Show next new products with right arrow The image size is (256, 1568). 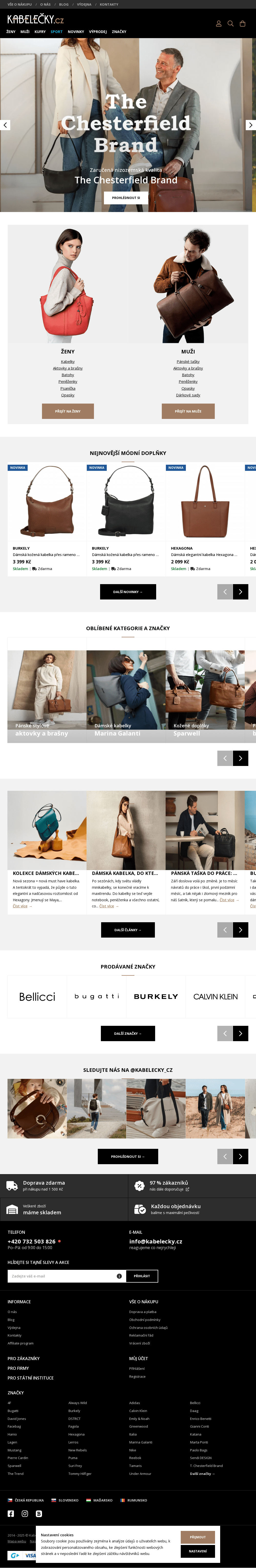coord(241,592)
